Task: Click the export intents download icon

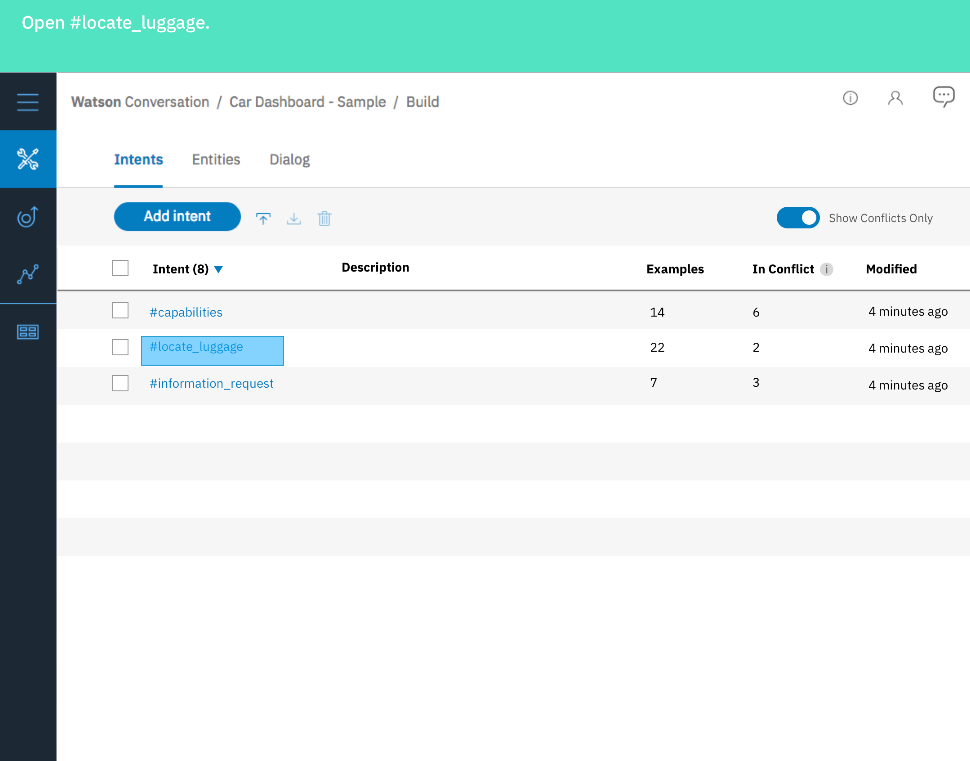Action: tap(294, 218)
